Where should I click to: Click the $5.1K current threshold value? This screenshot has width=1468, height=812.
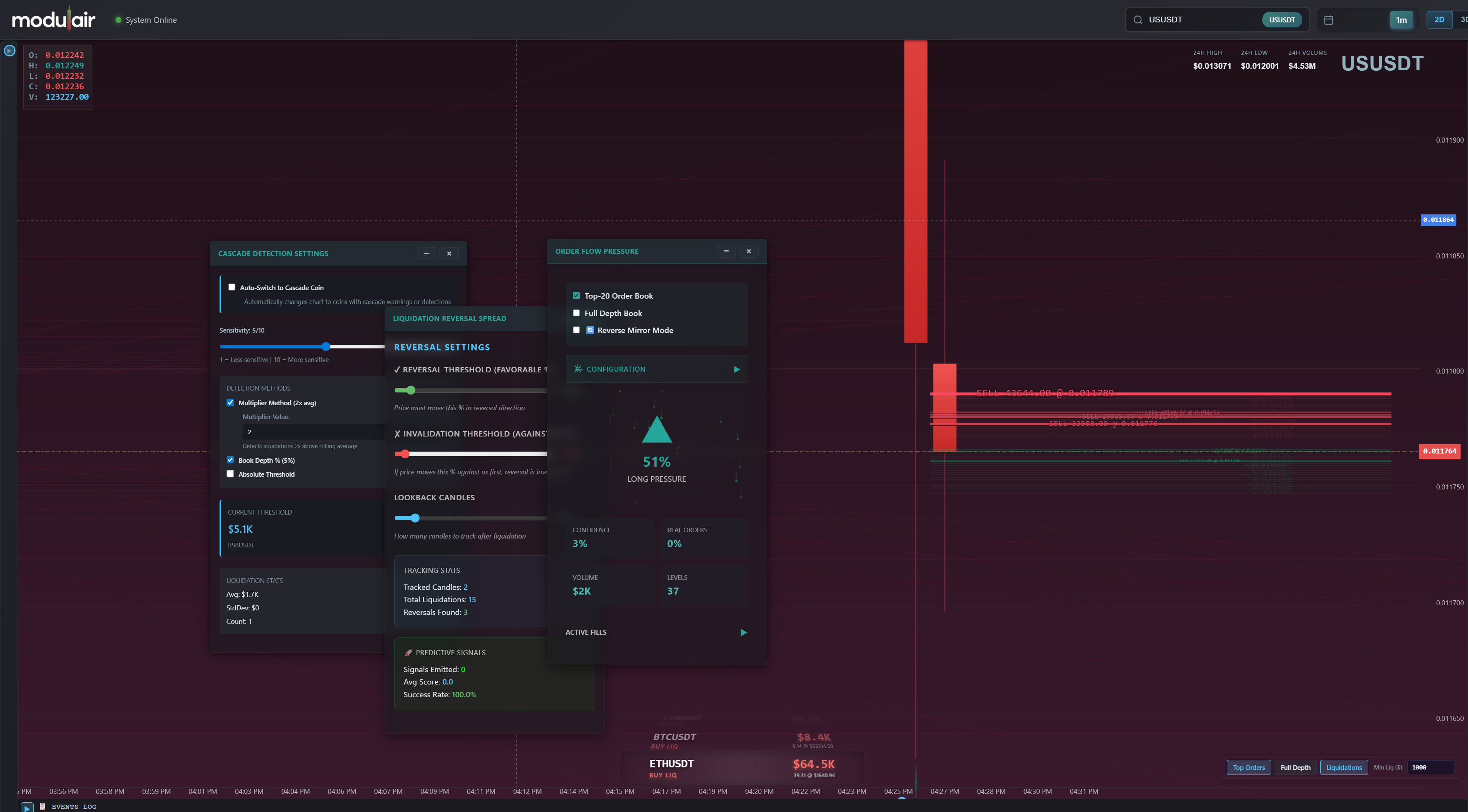tap(240, 529)
